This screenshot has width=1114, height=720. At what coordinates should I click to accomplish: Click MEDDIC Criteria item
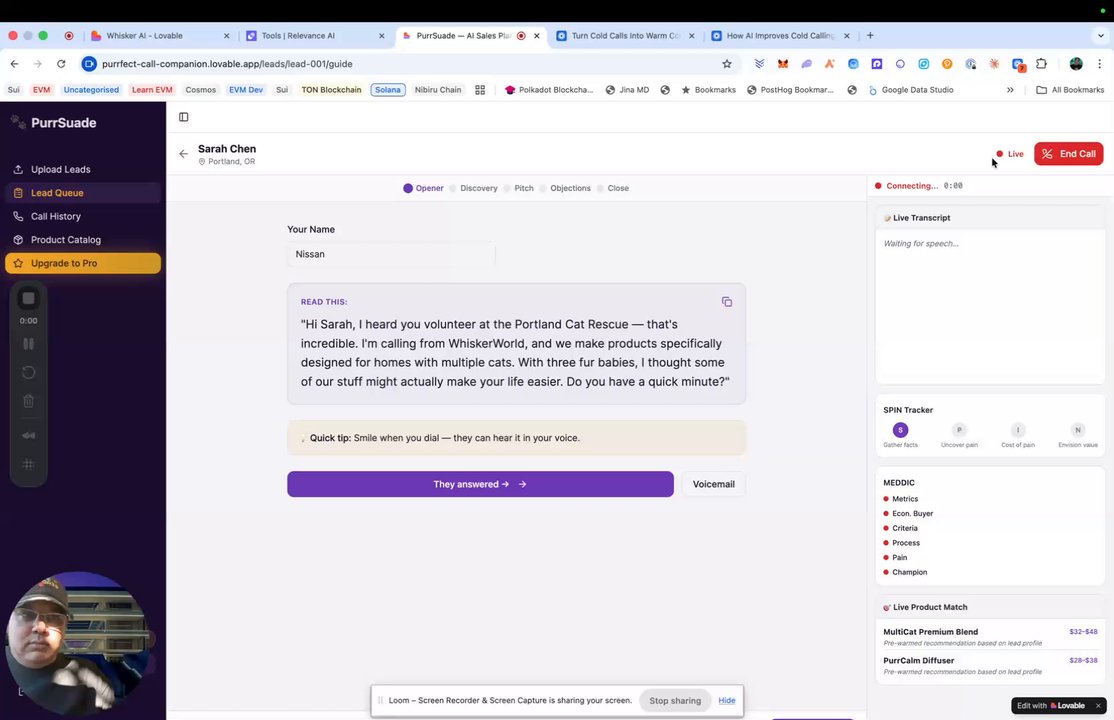pyautogui.click(x=901, y=528)
